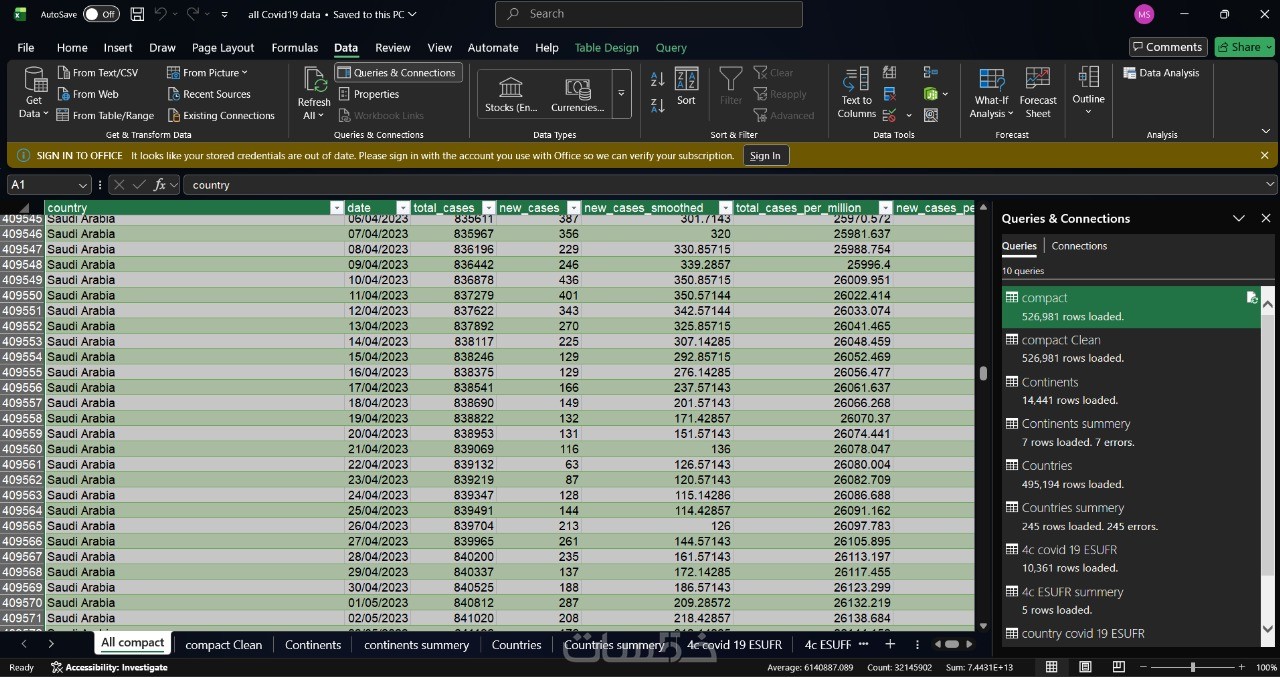Switch to the Connections pane tab

[1079, 246]
